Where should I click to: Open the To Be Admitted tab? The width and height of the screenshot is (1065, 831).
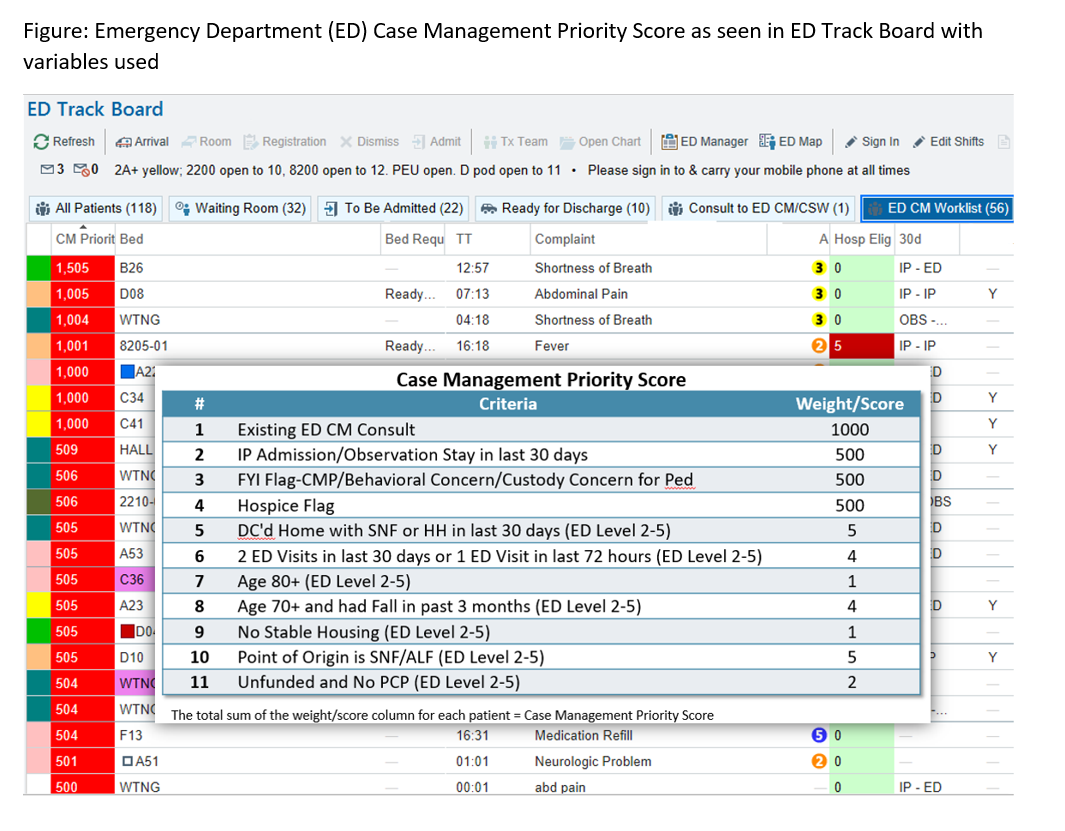point(394,209)
